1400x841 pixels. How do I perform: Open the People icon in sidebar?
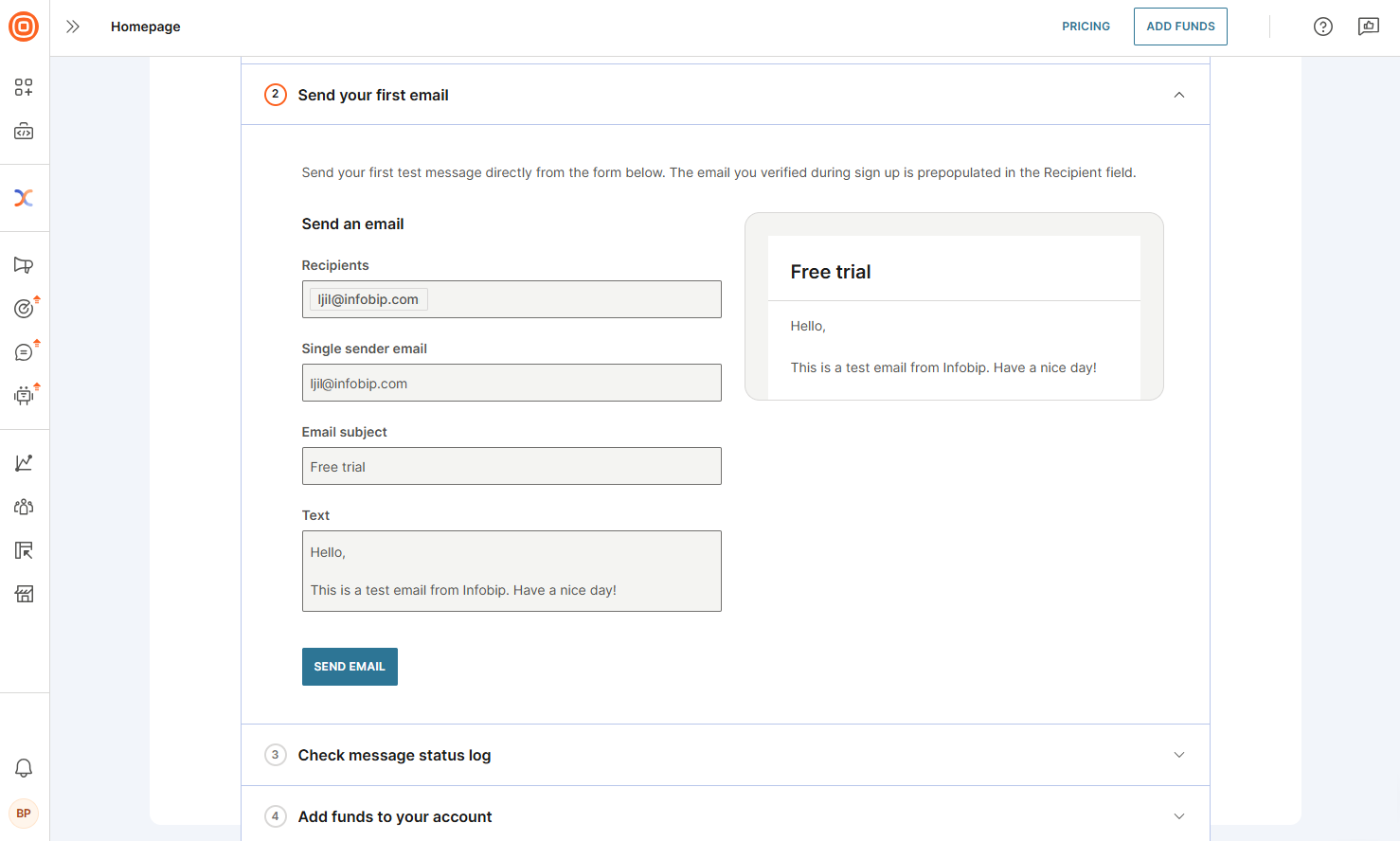click(24, 507)
